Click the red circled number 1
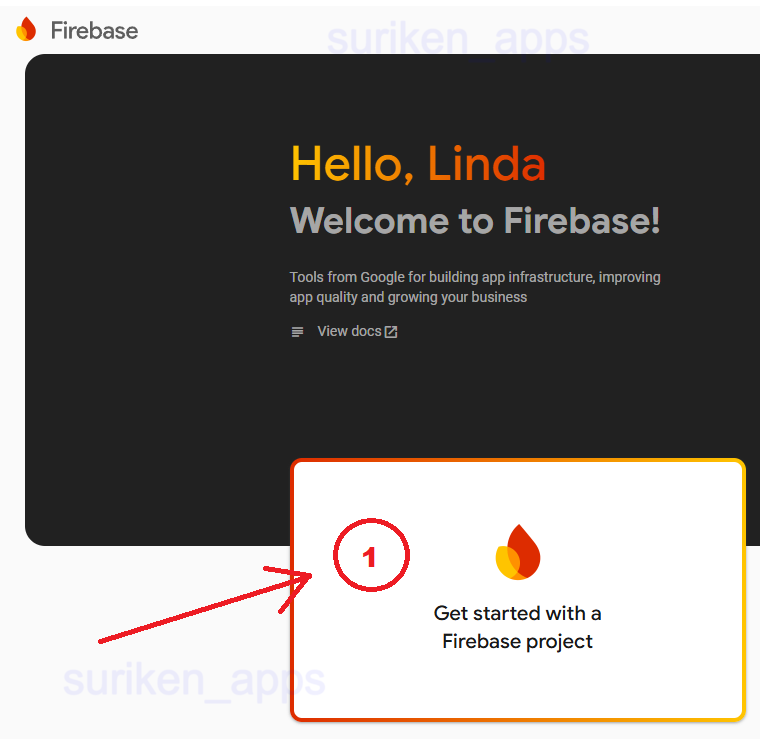The height and width of the screenshot is (739, 760). click(x=370, y=558)
